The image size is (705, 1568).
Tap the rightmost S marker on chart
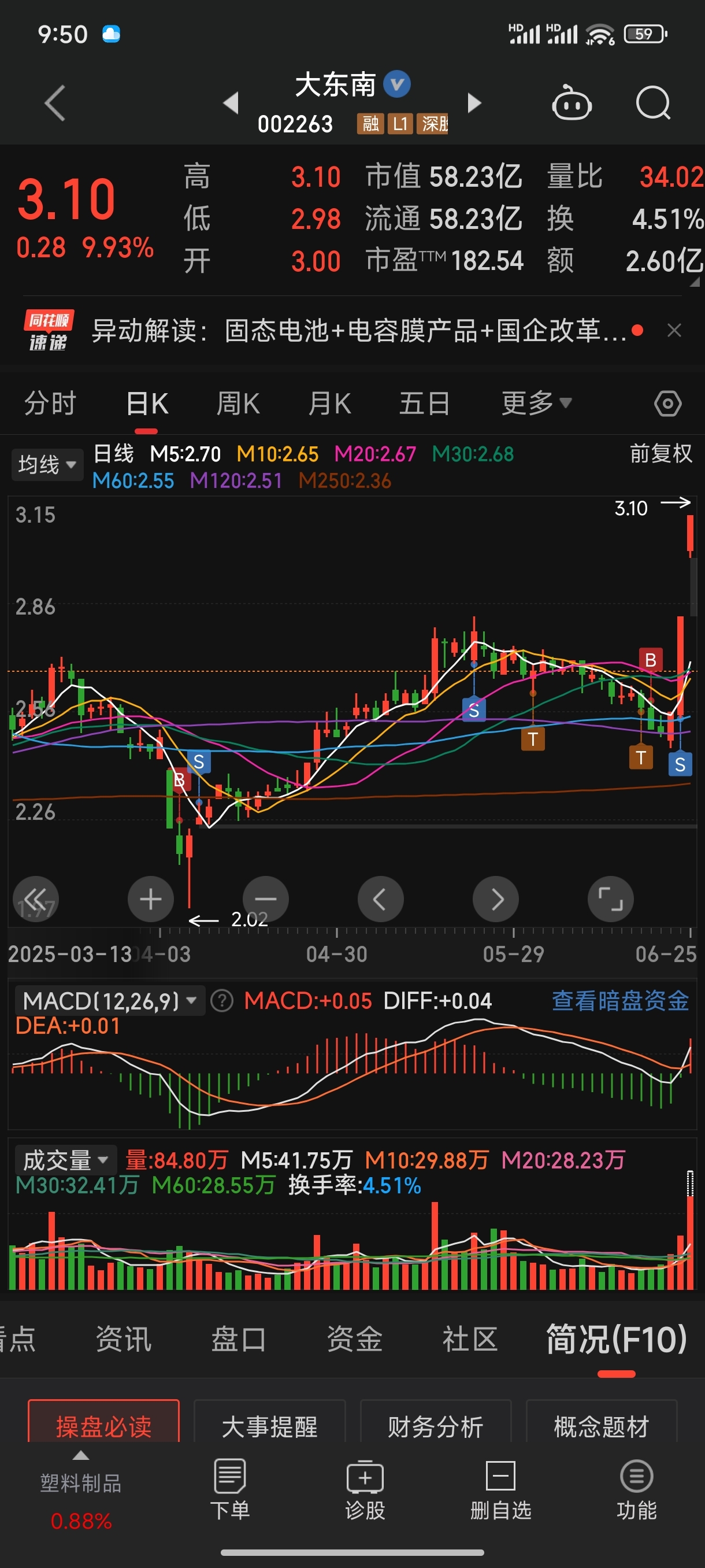(x=680, y=764)
